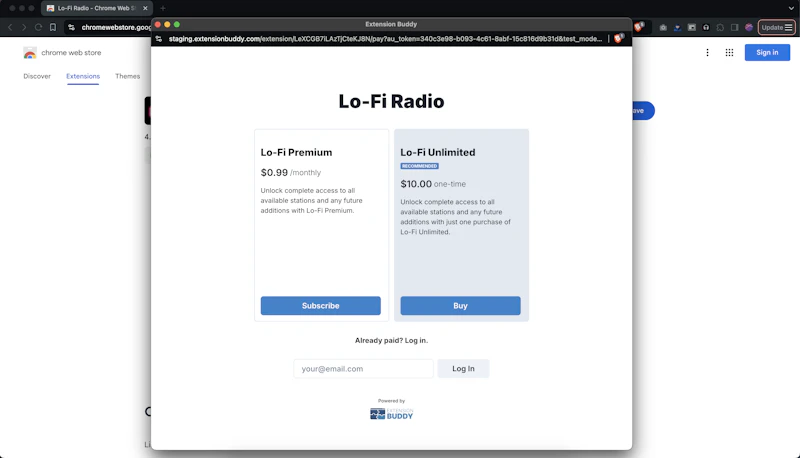Click the RECOMMENDED badge
Screen dimensions: 800x458
pyautogui.click(x=419, y=166)
